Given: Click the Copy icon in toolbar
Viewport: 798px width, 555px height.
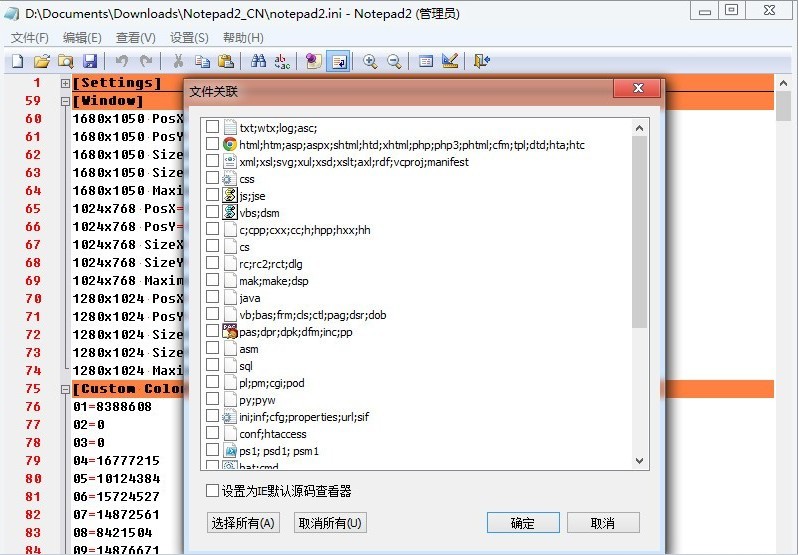Looking at the screenshot, I should click(x=203, y=62).
